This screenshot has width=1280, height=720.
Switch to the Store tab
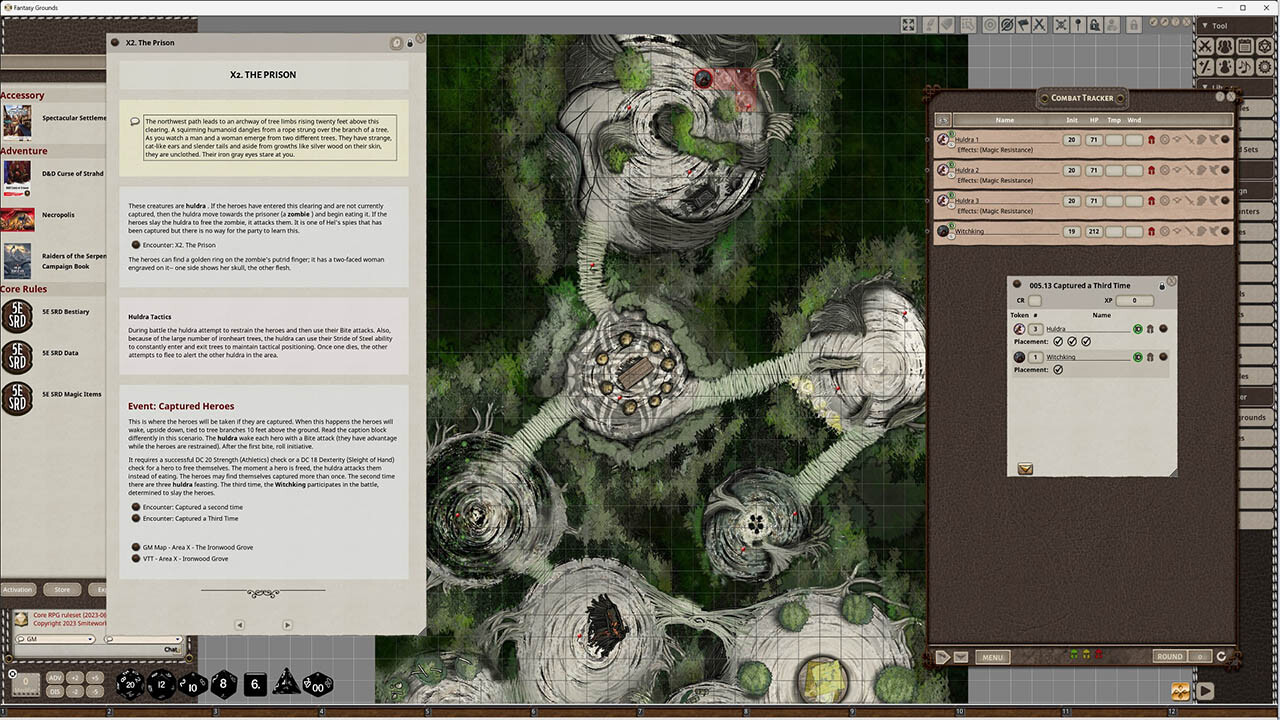pyautogui.click(x=61, y=589)
